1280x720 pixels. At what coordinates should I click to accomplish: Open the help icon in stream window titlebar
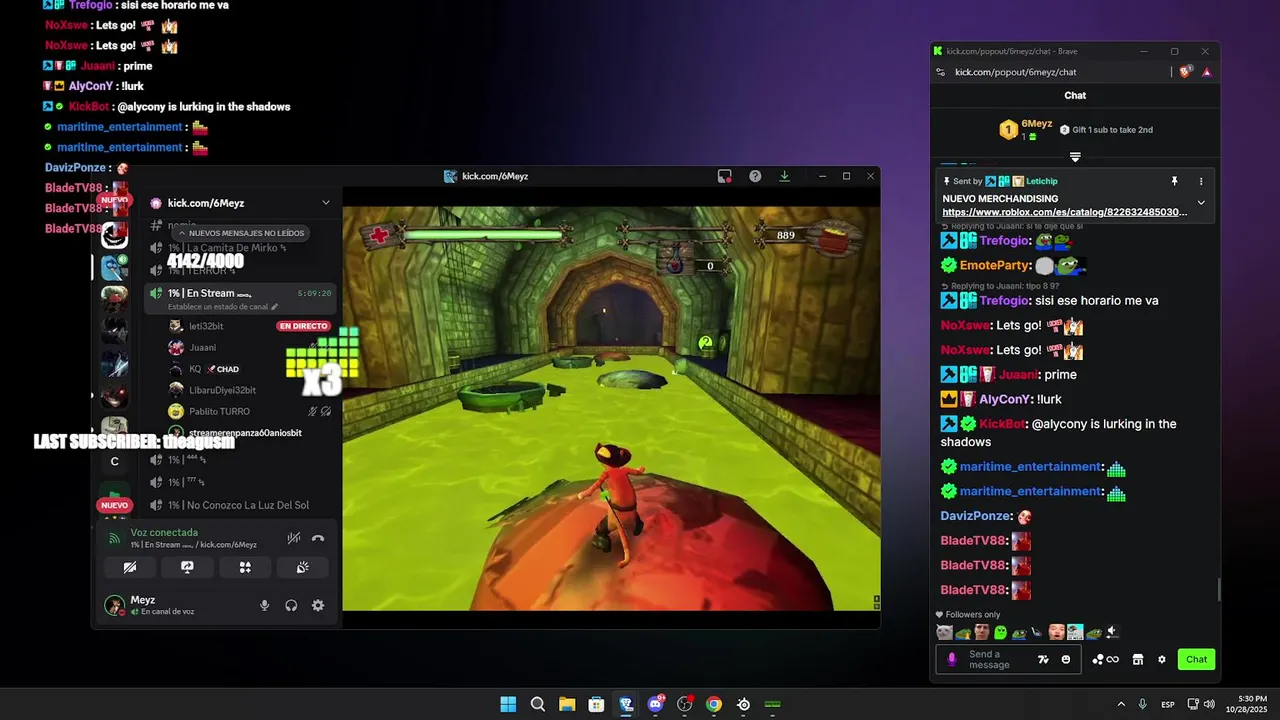[755, 176]
